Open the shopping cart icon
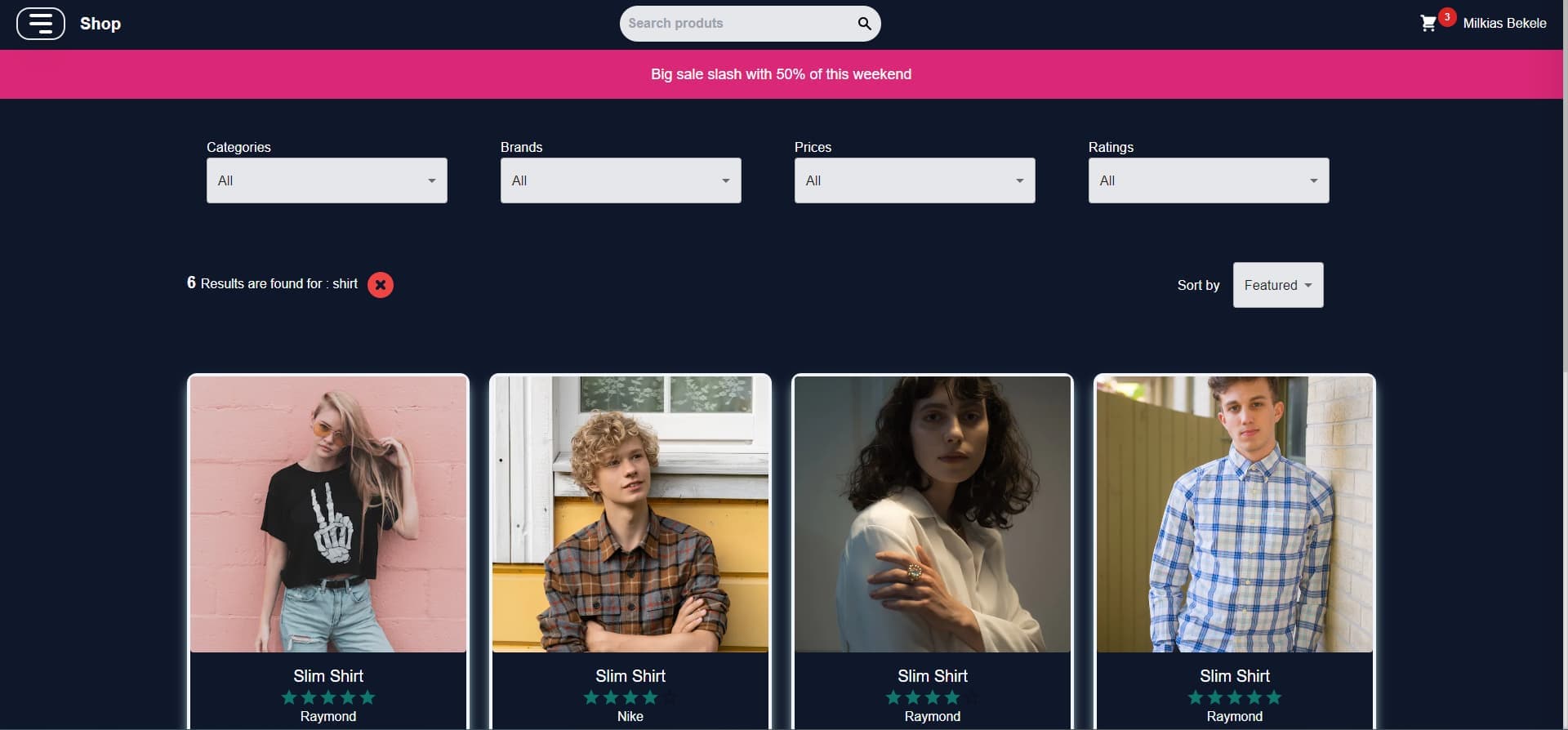Image resolution: width=1568 pixels, height=730 pixels. pos(1428,24)
